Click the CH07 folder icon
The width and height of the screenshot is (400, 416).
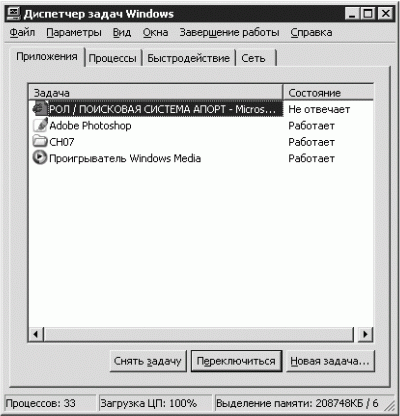pyautogui.click(x=40, y=141)
